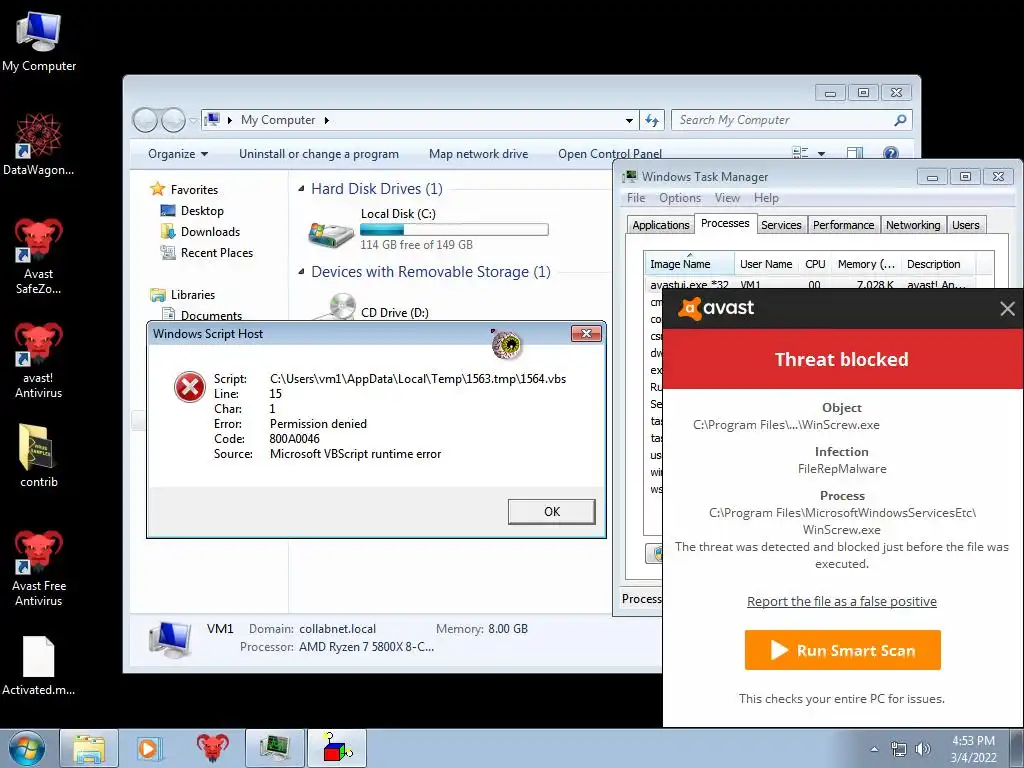1024x768 pixels.
Task: Collapse the Hard Disk Drives group
Action: tap(301, 189)
